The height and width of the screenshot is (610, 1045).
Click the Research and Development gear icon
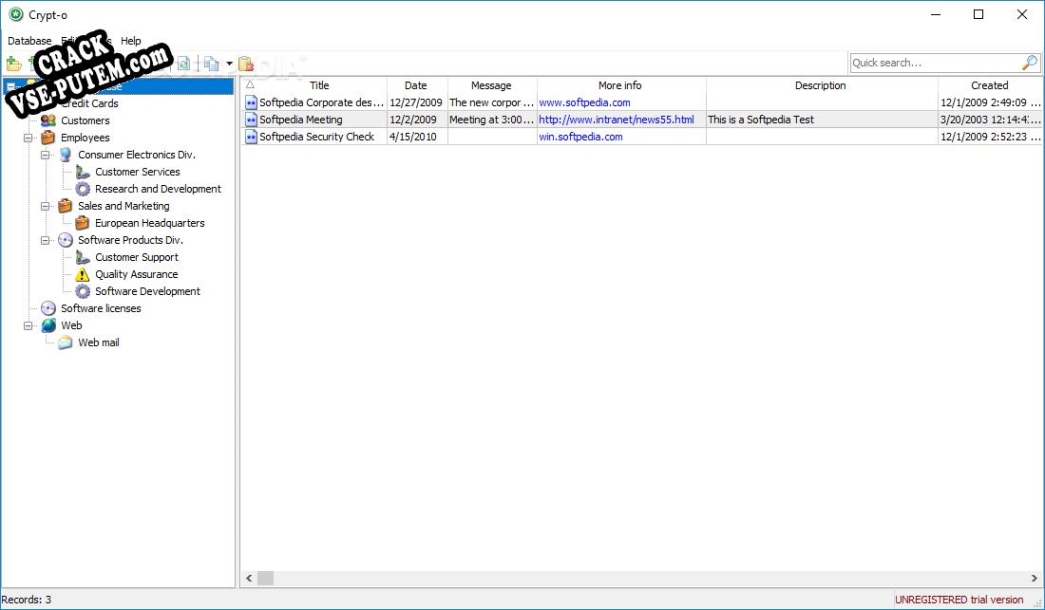coord(82,189)
